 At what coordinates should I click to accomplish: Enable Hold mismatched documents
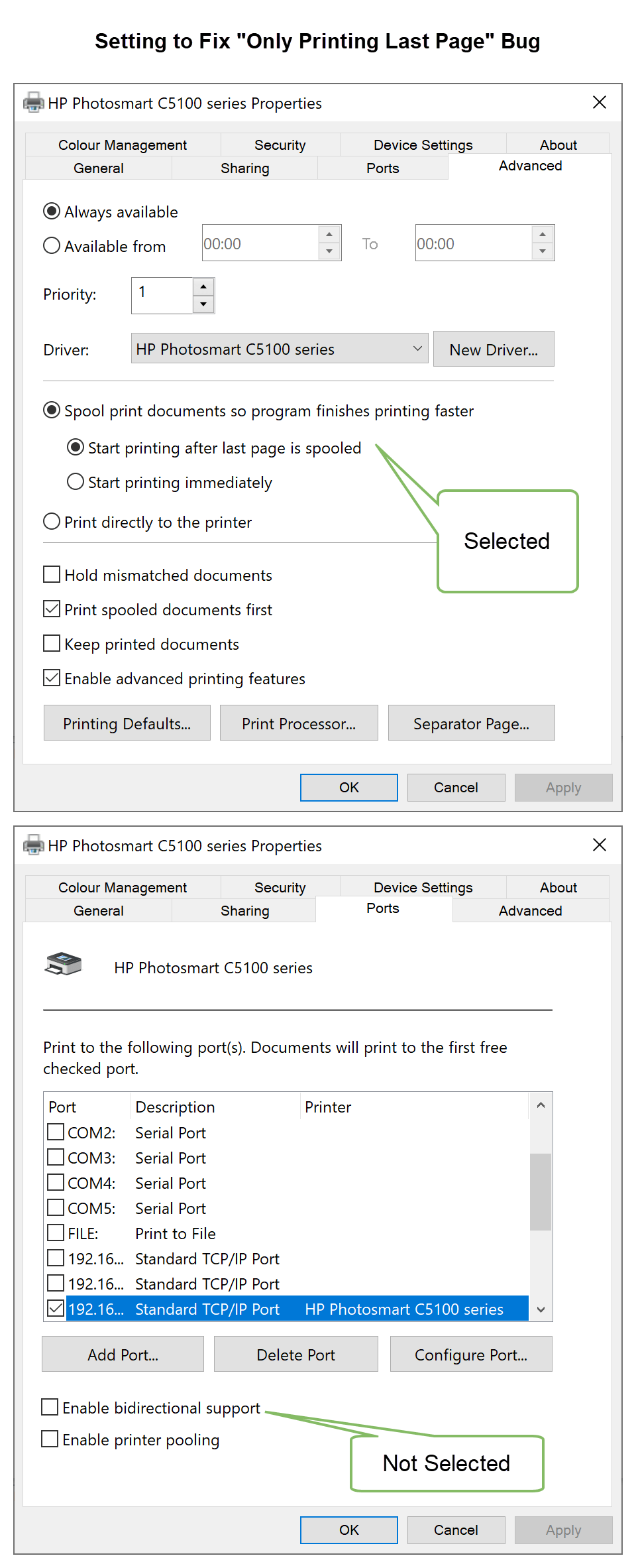click(52, 574)
